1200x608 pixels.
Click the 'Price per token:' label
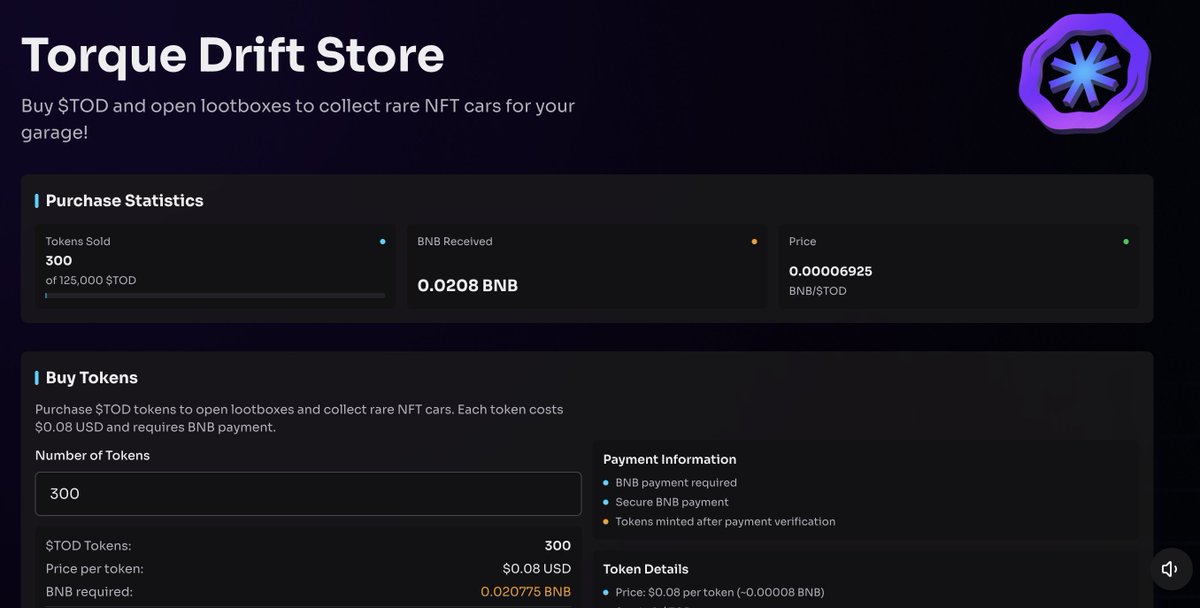pos(94,569)
